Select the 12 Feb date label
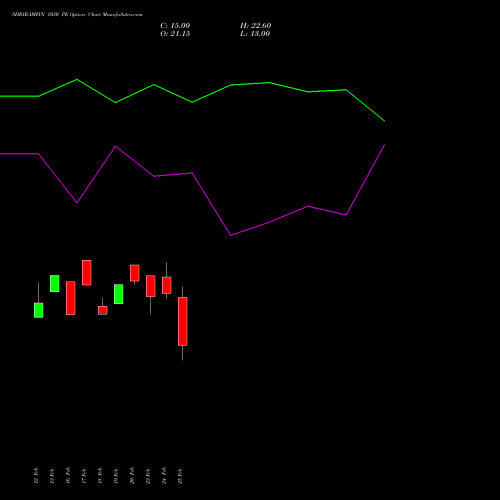The image size is (500, 500). tap(36, 476)
